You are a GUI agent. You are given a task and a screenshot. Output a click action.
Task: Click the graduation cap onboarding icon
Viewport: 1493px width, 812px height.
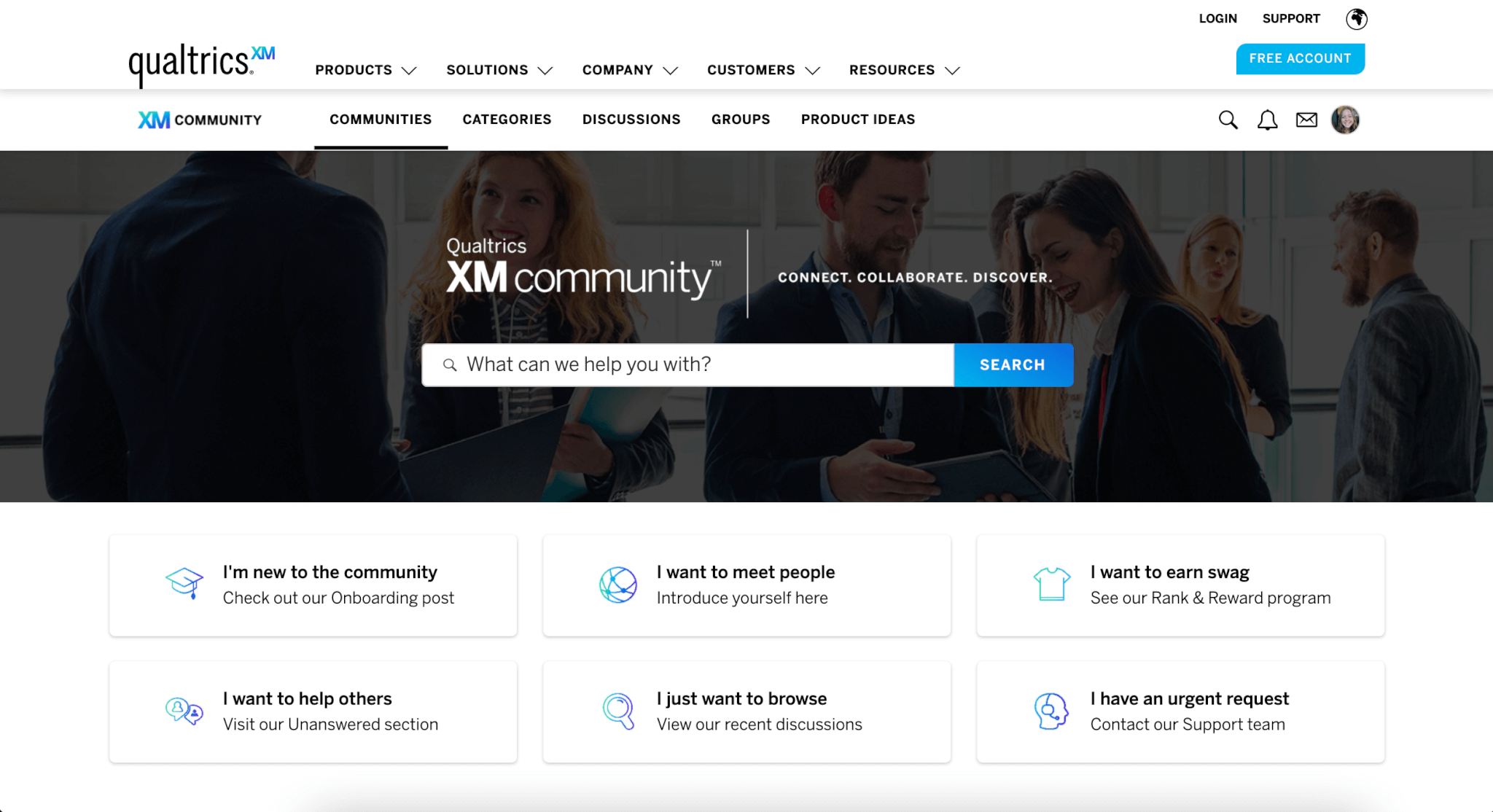(184, 584)
